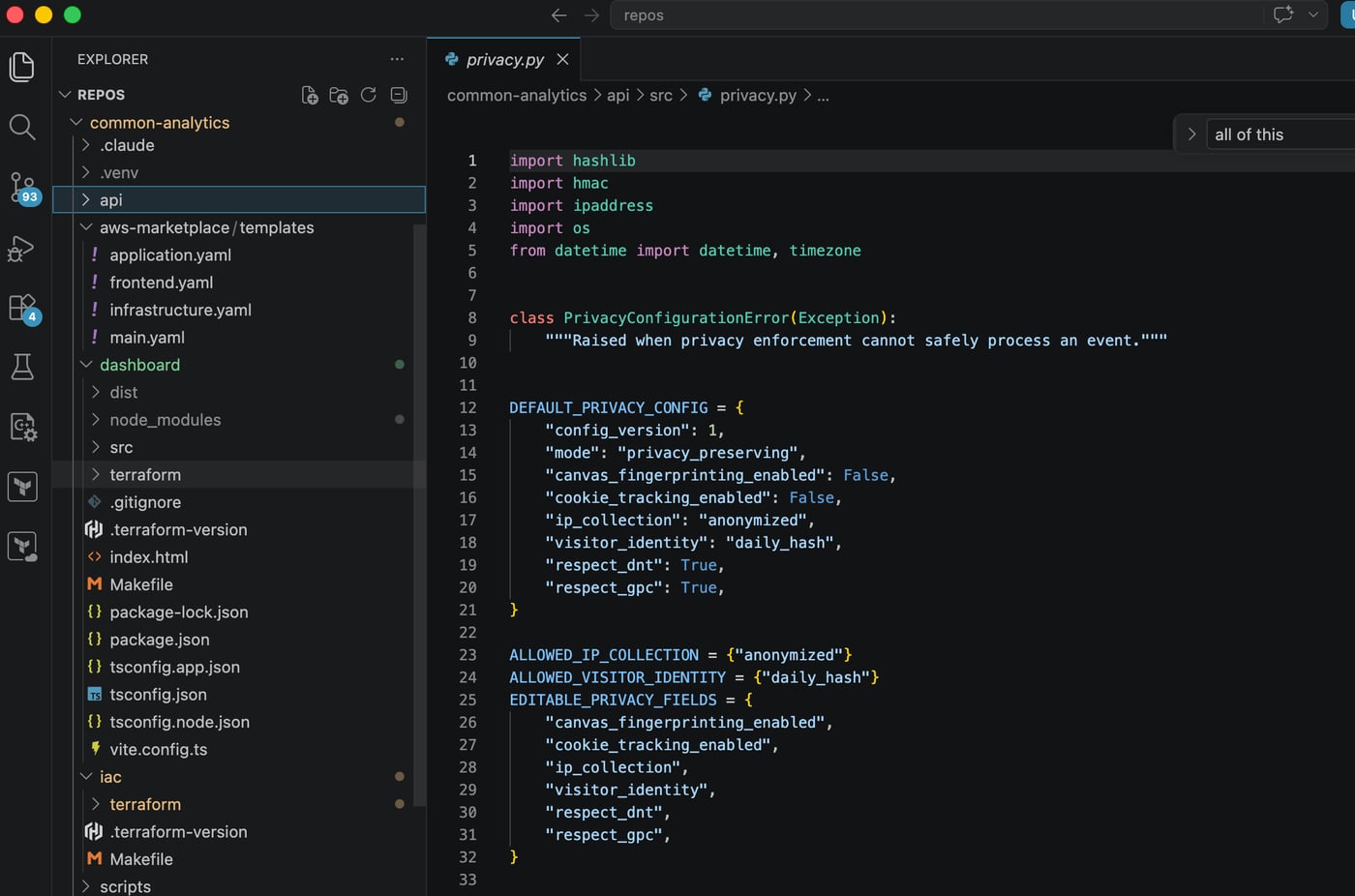
Task: Click the 'all of this' find input
Action: tap(1281, 134)
